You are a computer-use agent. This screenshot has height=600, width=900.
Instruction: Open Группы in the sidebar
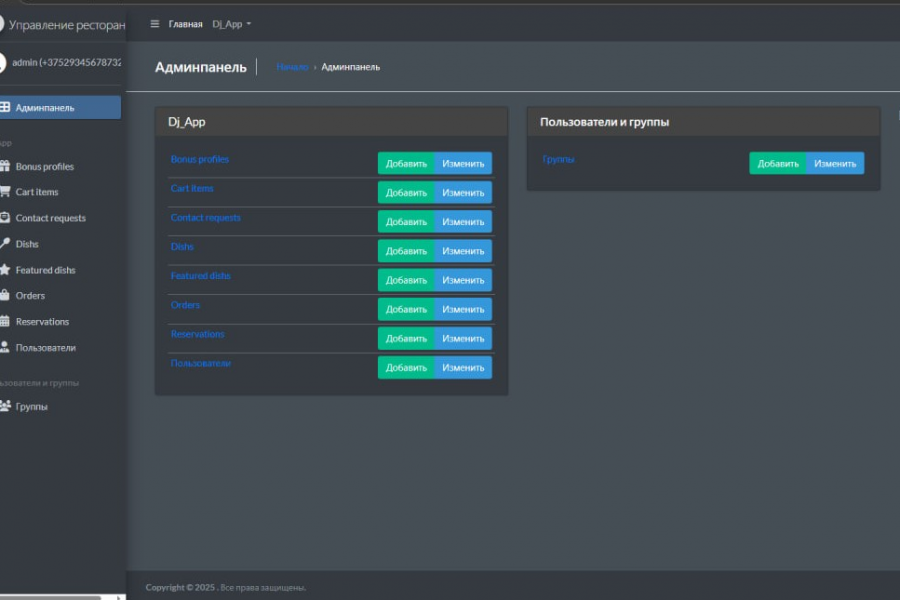click(x=31, y=407)
